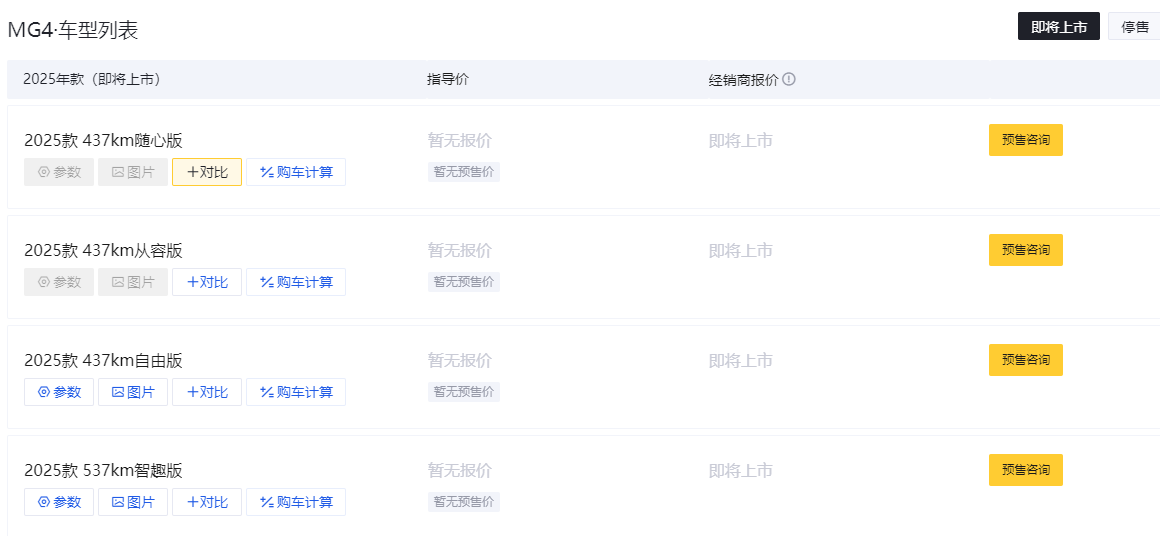The height and width of the screenshot is (536, 1160).
Task: Open 图片 for 437km自由版
Action: point(133,392)
